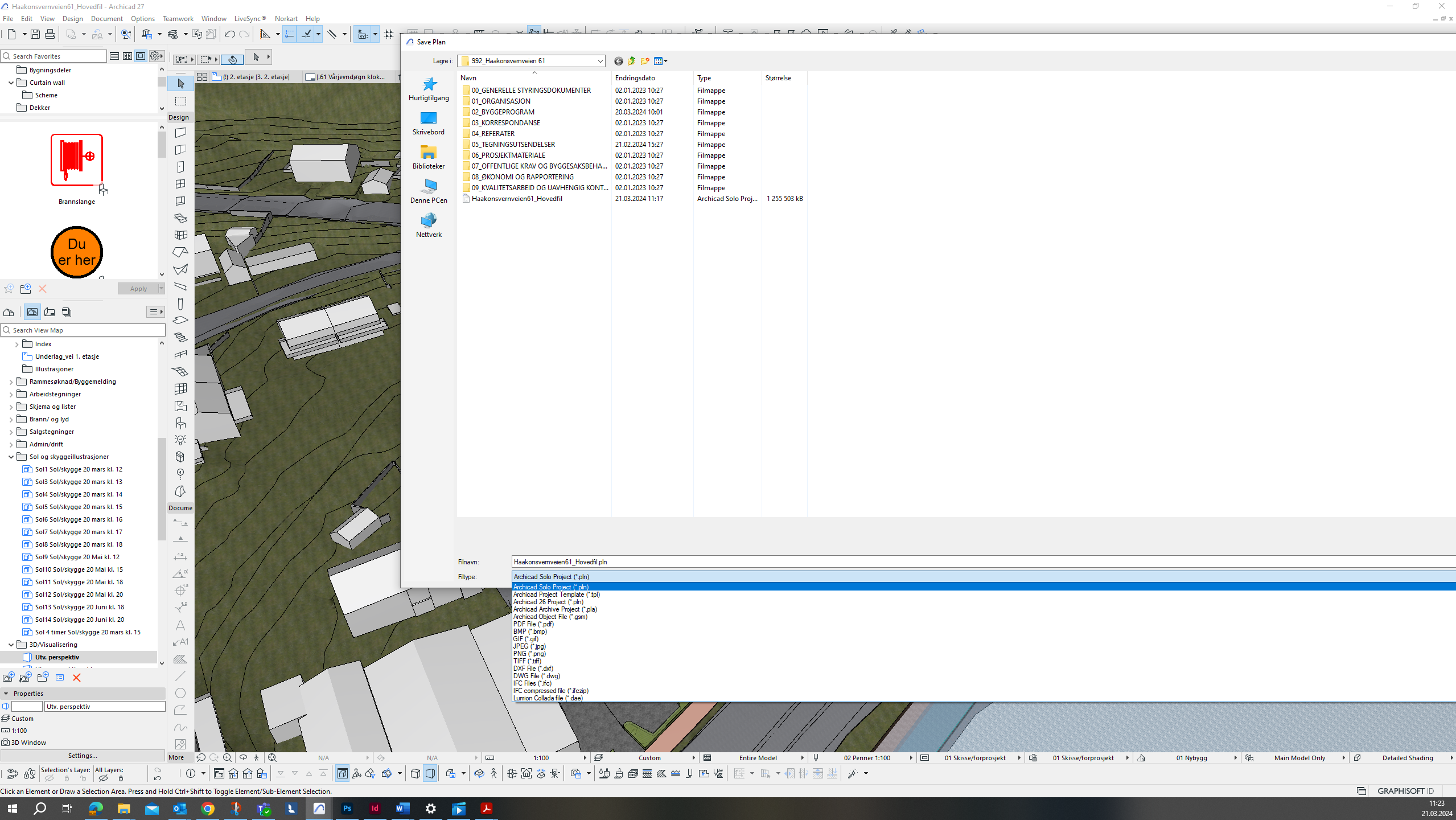Toggle large thumbnail view in Favorites
The height and width of the screenshot is (820, 1456).
(141, 56)
